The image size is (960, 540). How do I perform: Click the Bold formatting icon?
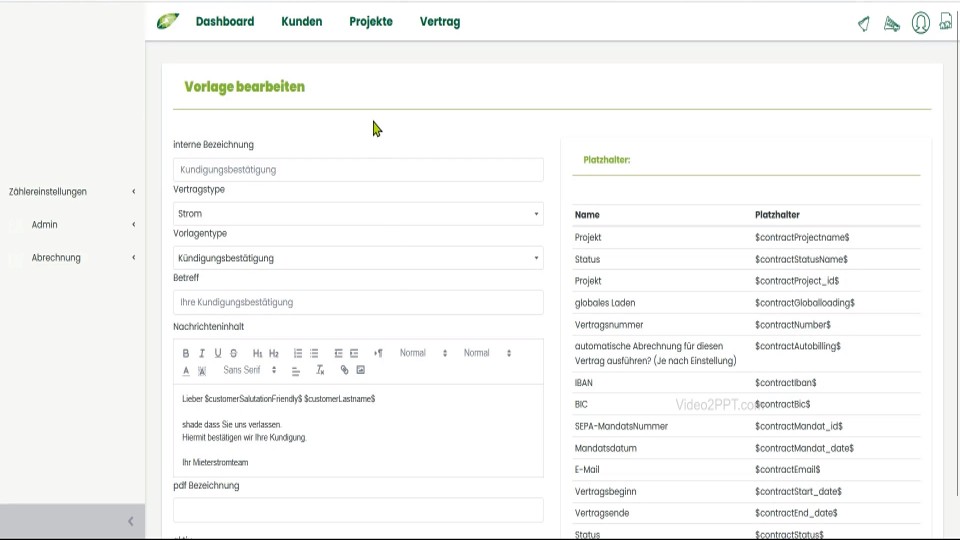(x=186, y=353)
